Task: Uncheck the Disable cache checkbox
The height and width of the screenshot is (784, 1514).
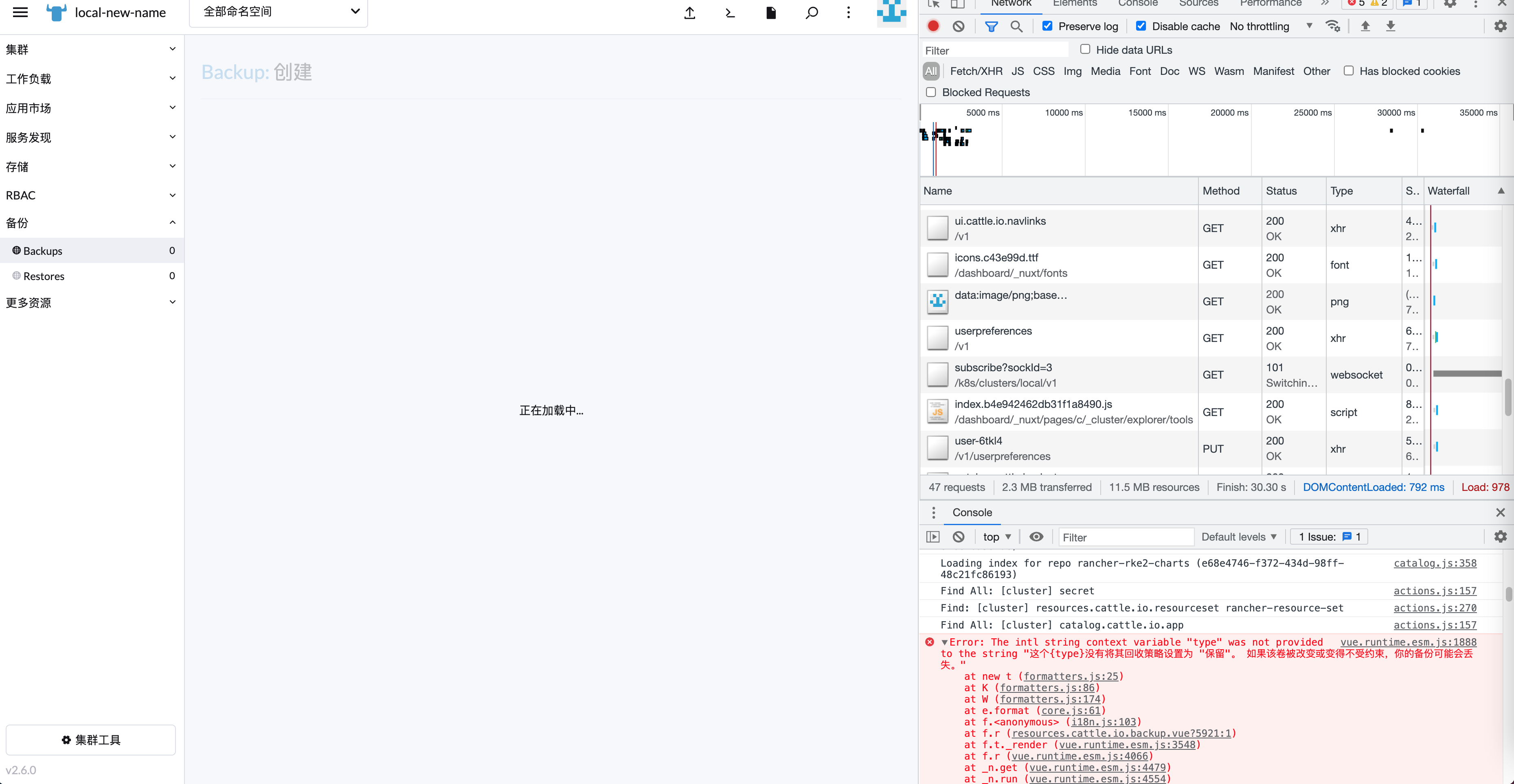Action: (x=1141, y=26)
